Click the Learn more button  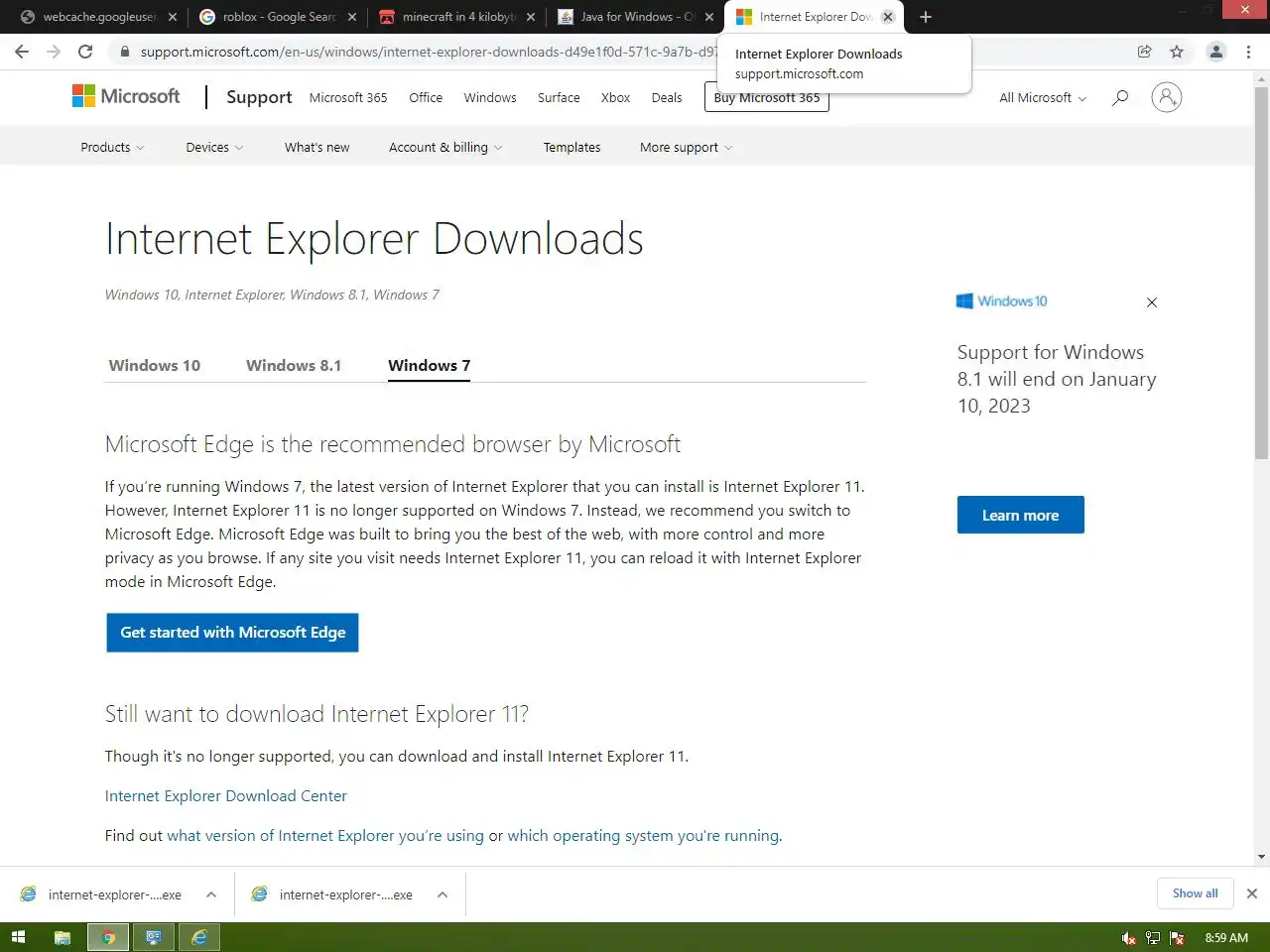[x=1020, y=515]
